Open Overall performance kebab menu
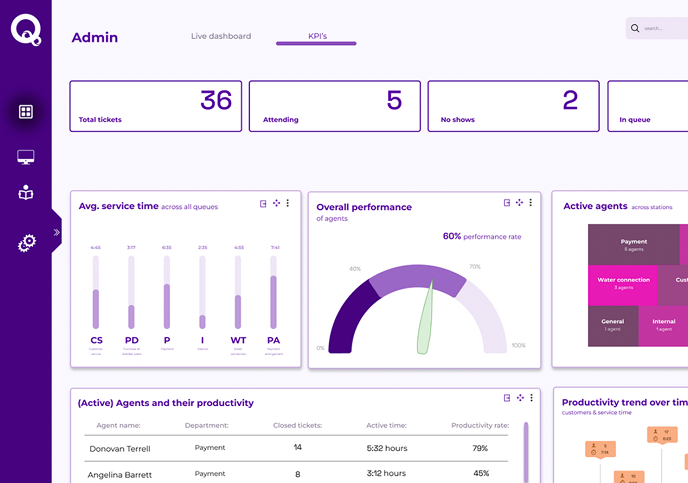 [531, 202]
